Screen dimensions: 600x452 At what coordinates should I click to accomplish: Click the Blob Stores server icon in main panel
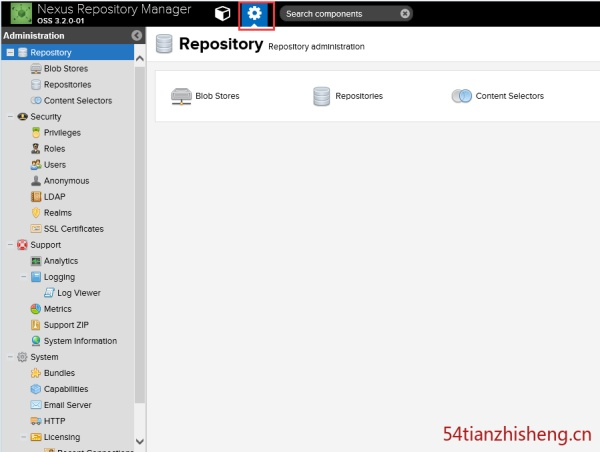[181, 96]
